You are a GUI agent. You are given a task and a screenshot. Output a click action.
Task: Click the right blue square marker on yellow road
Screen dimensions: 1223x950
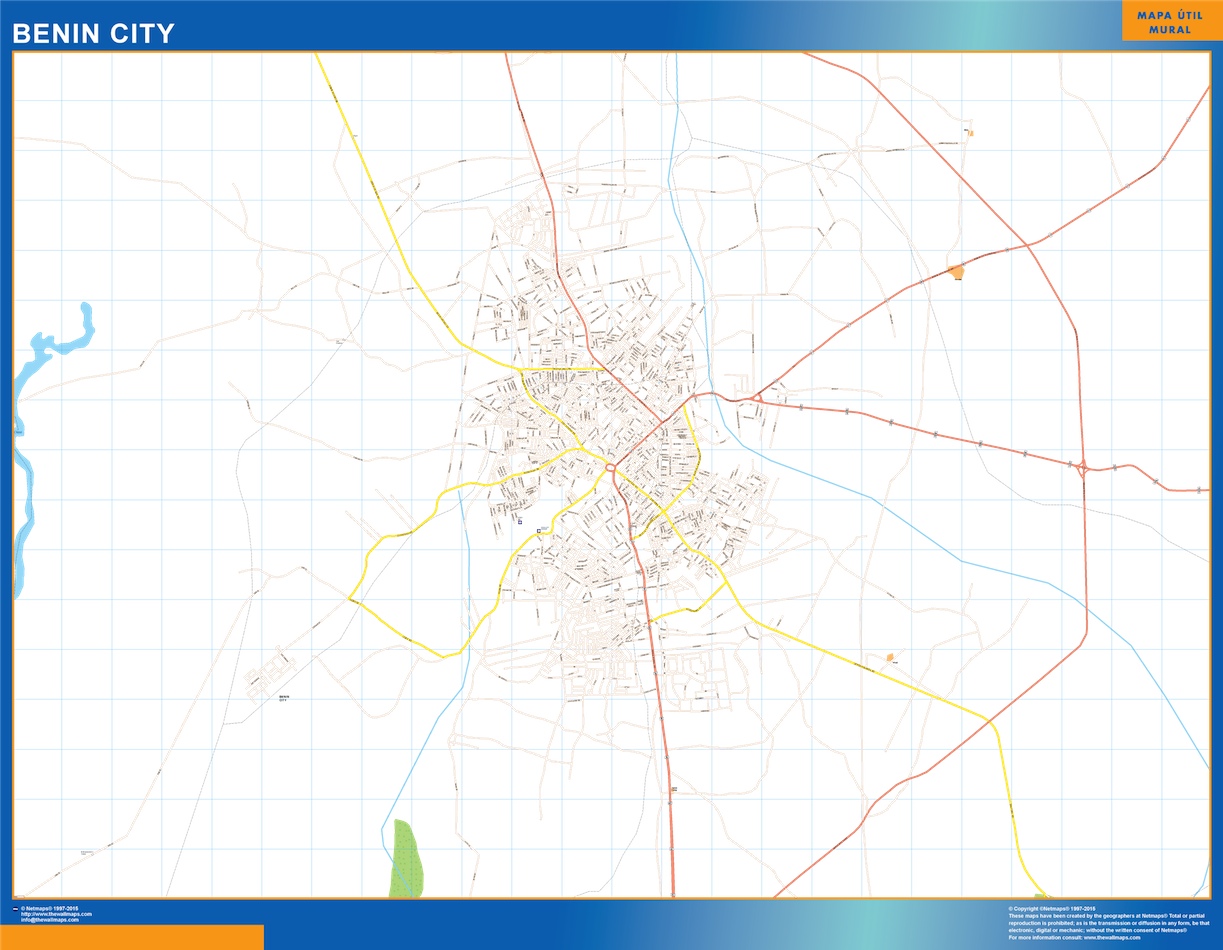(538, 530)
